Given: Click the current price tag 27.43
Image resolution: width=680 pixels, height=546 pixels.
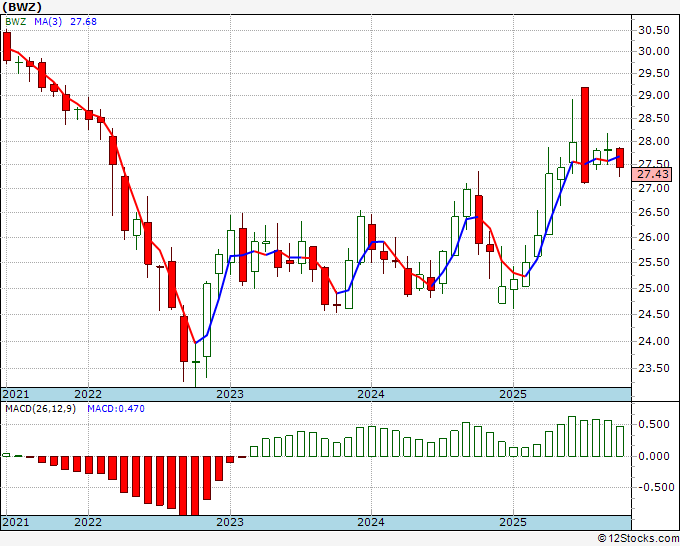Looking at the screenshot, I should point(653,174).
